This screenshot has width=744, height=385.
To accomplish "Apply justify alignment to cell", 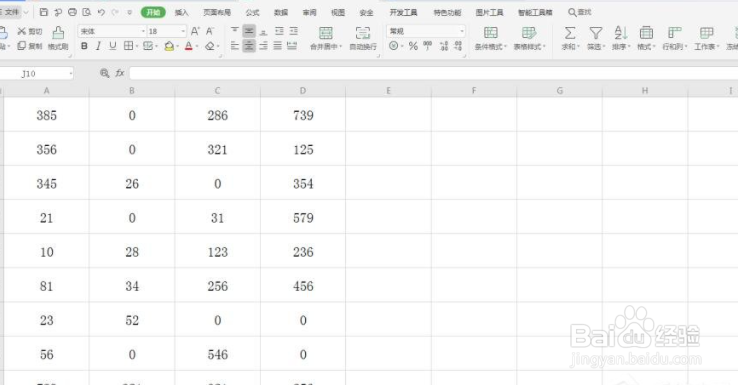I will [278, 46].
